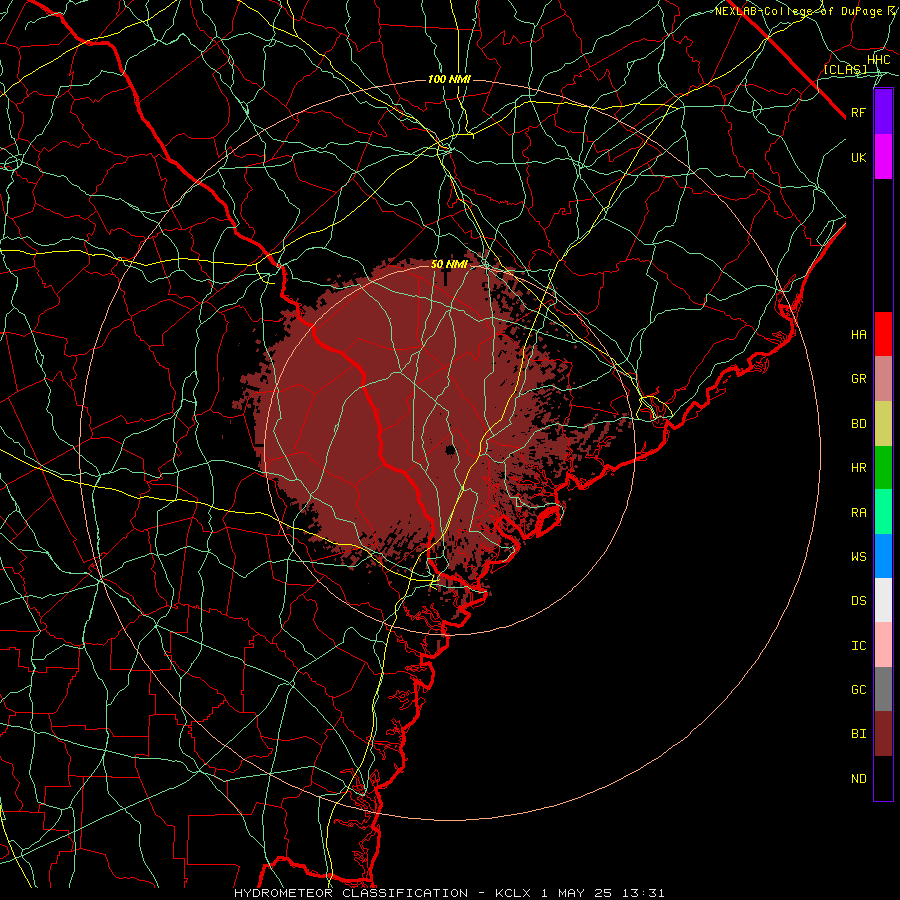Viewport: 900px width, 900px height.
Task: Click the HHC product code text
Action: pyautogui.click(x=878, y=60)
